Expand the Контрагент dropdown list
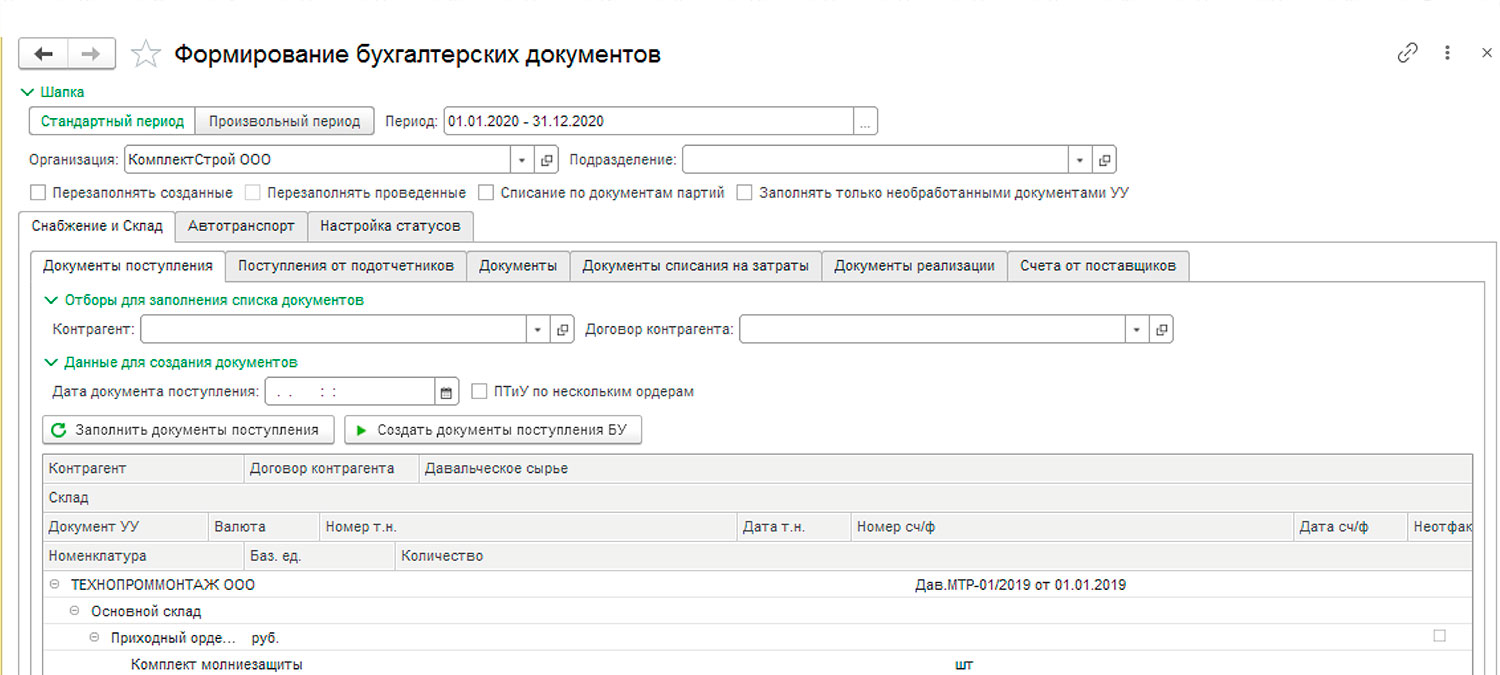Viewport: 1500px width, 675px height. 538,329
